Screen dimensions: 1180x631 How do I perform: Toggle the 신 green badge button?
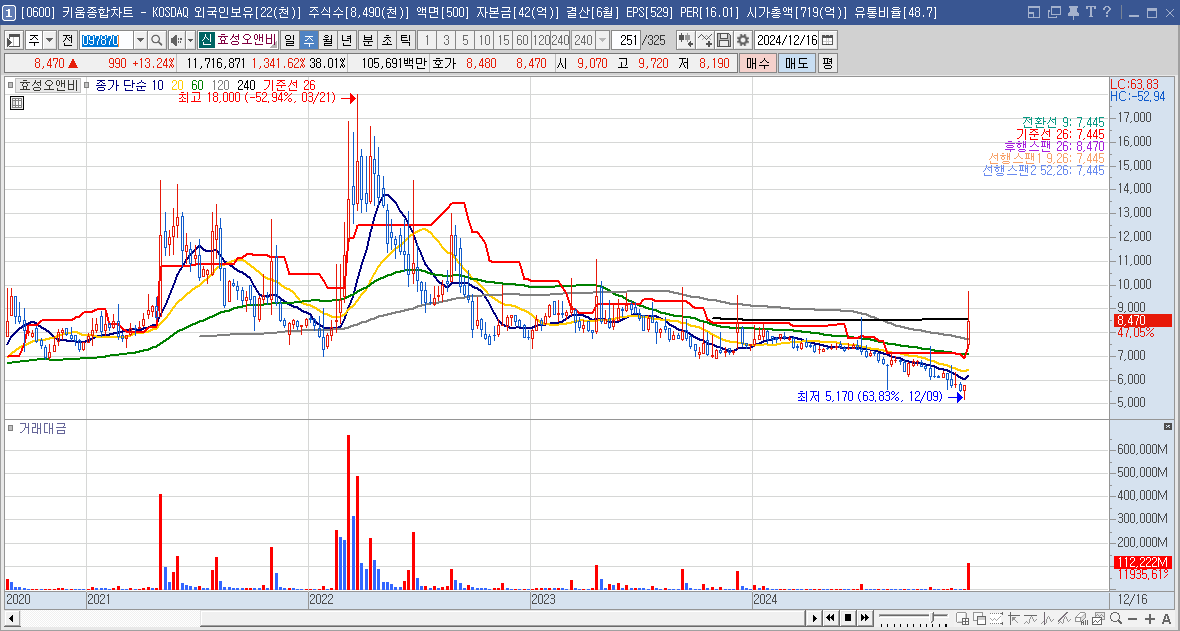tap(206, 40)
